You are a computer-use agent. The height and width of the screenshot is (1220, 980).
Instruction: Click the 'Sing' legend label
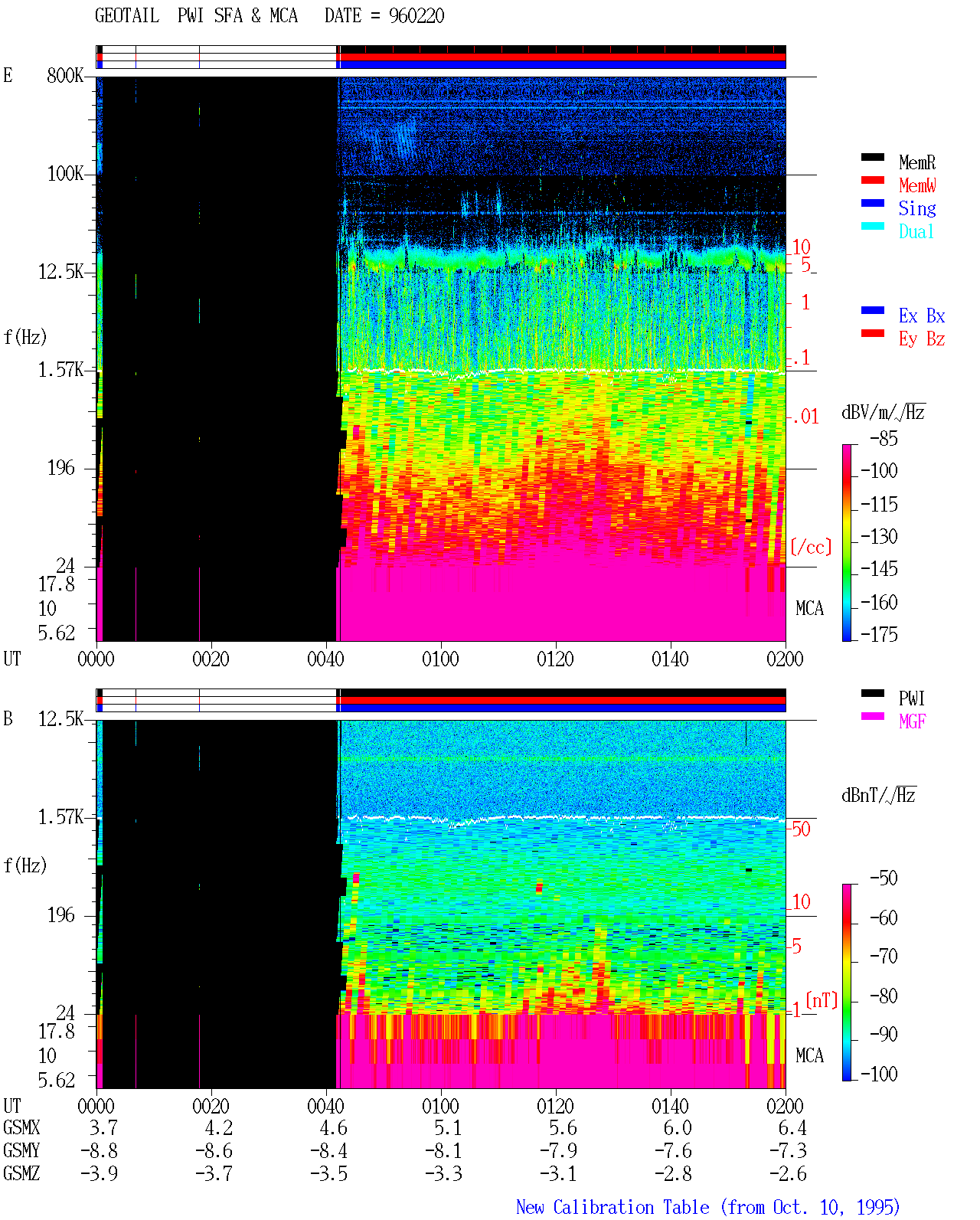coord(917,208)
